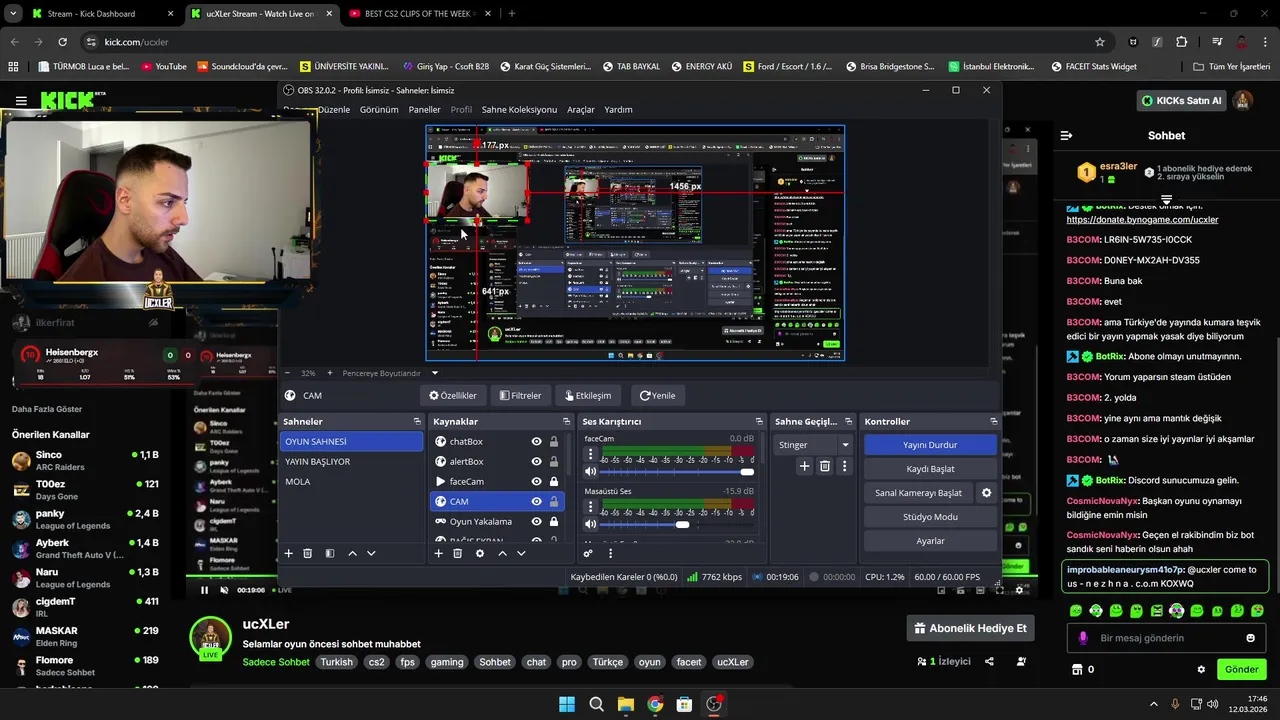
Task: Open Sinco channel in recommended list
Action: click(85, 461)
